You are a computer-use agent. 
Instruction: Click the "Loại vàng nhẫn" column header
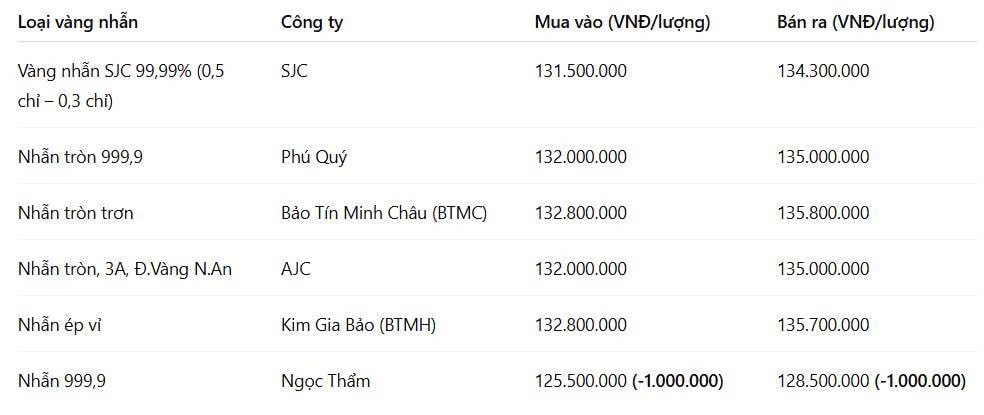[x=78, y=22]
